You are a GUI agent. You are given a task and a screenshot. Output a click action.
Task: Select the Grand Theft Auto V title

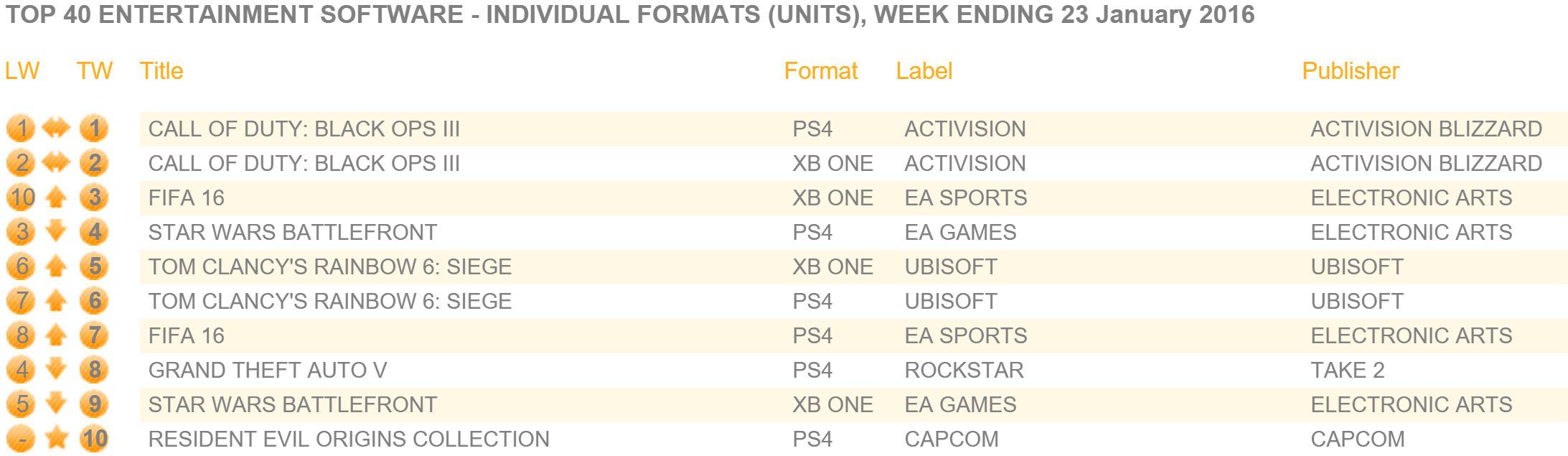coord(268,370)
